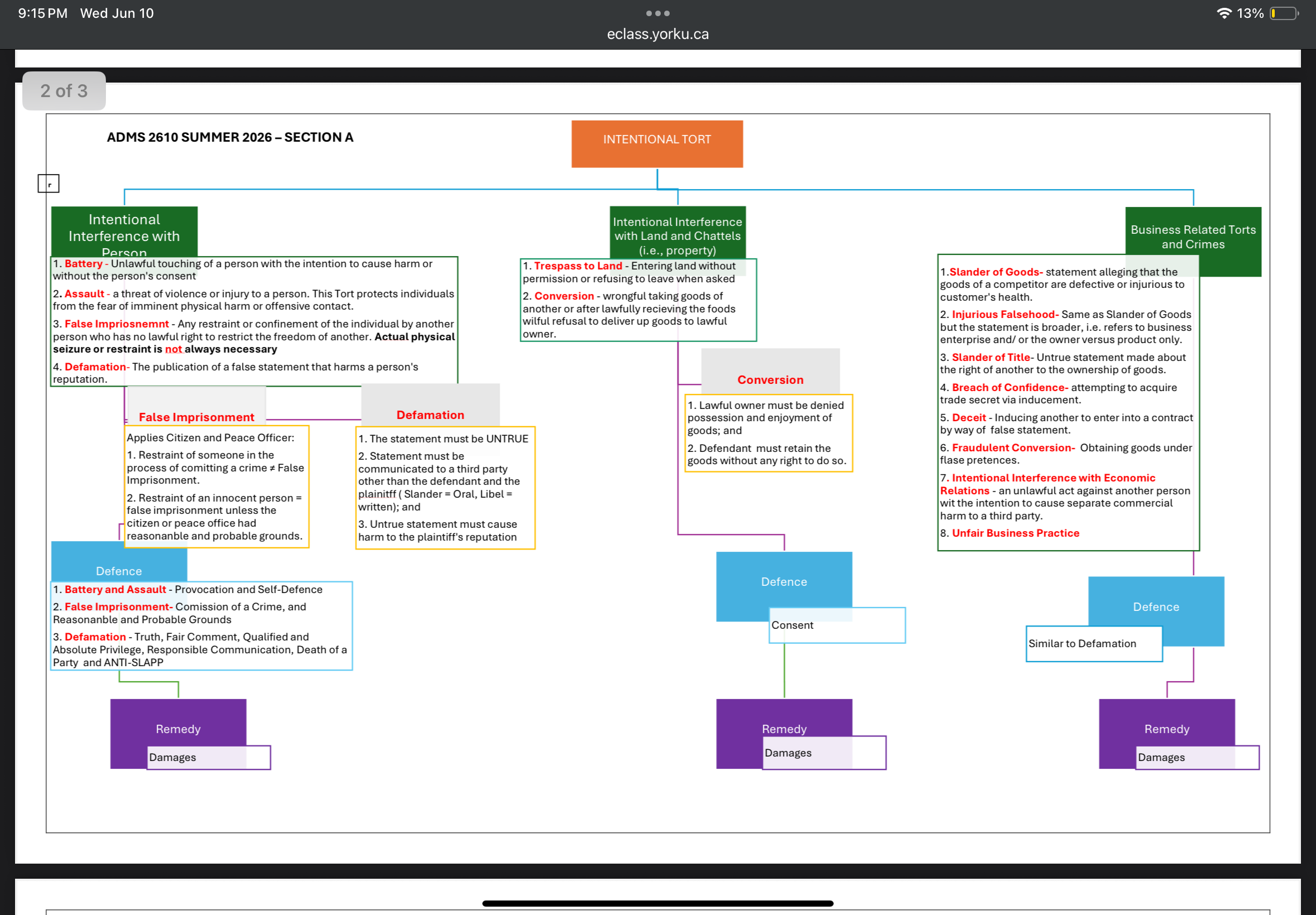Tap the home indicator bar
Screen dimensions: 1316x915
657,903
